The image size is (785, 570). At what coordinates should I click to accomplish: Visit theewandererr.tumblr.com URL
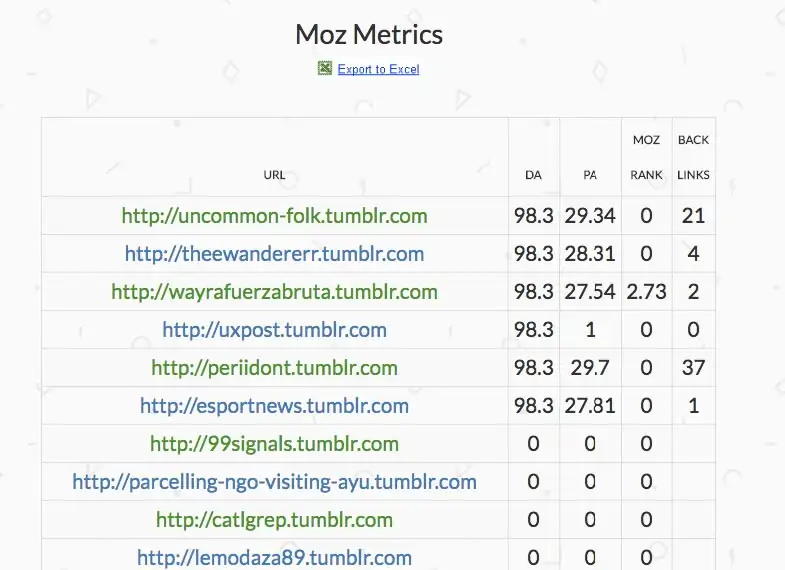[x=274, y=254]
